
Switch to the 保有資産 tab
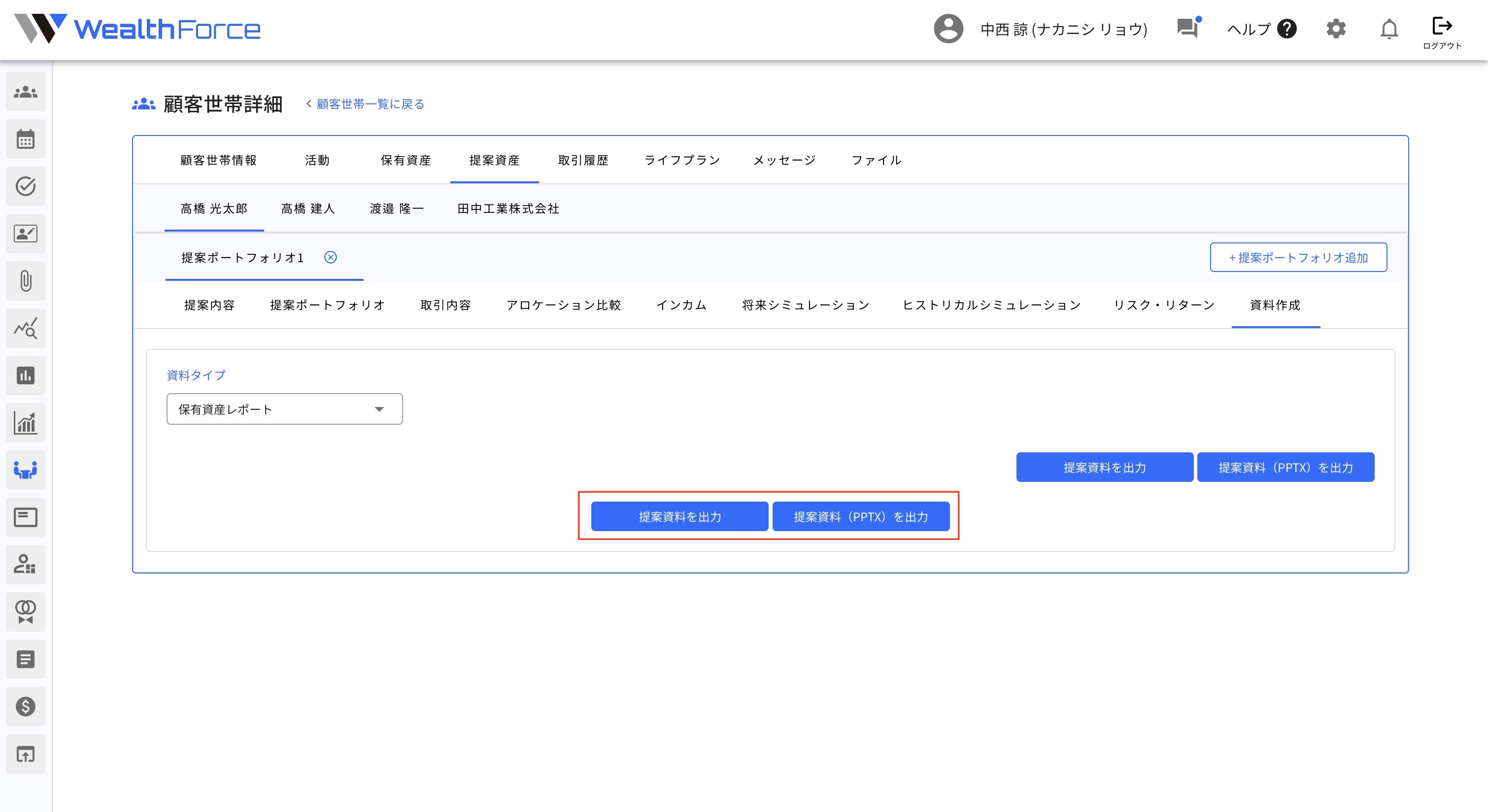406,160
